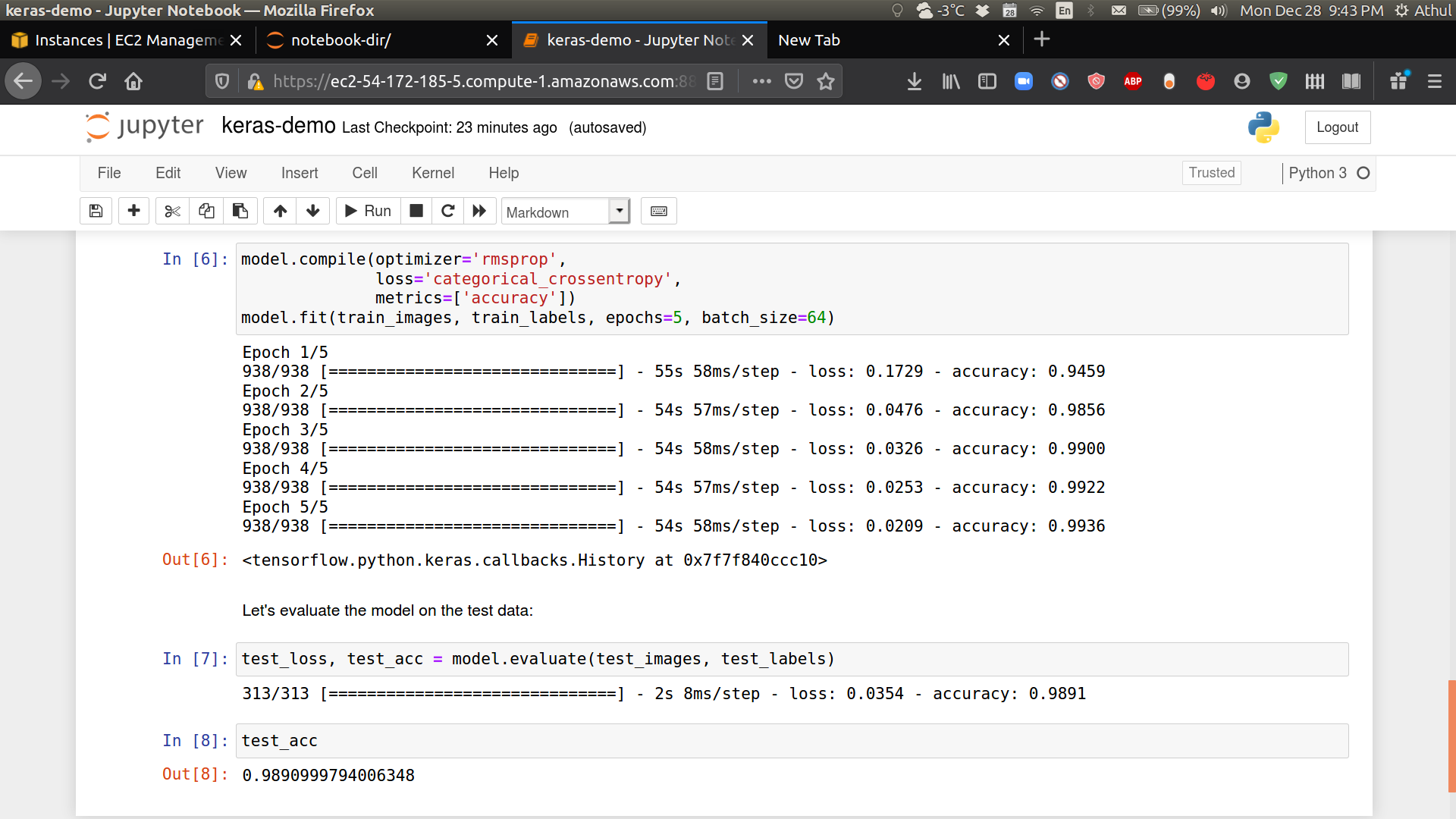1456x819 pixels.
Task: Click the Restart kernel button
Action: click(x=447, y=211)
